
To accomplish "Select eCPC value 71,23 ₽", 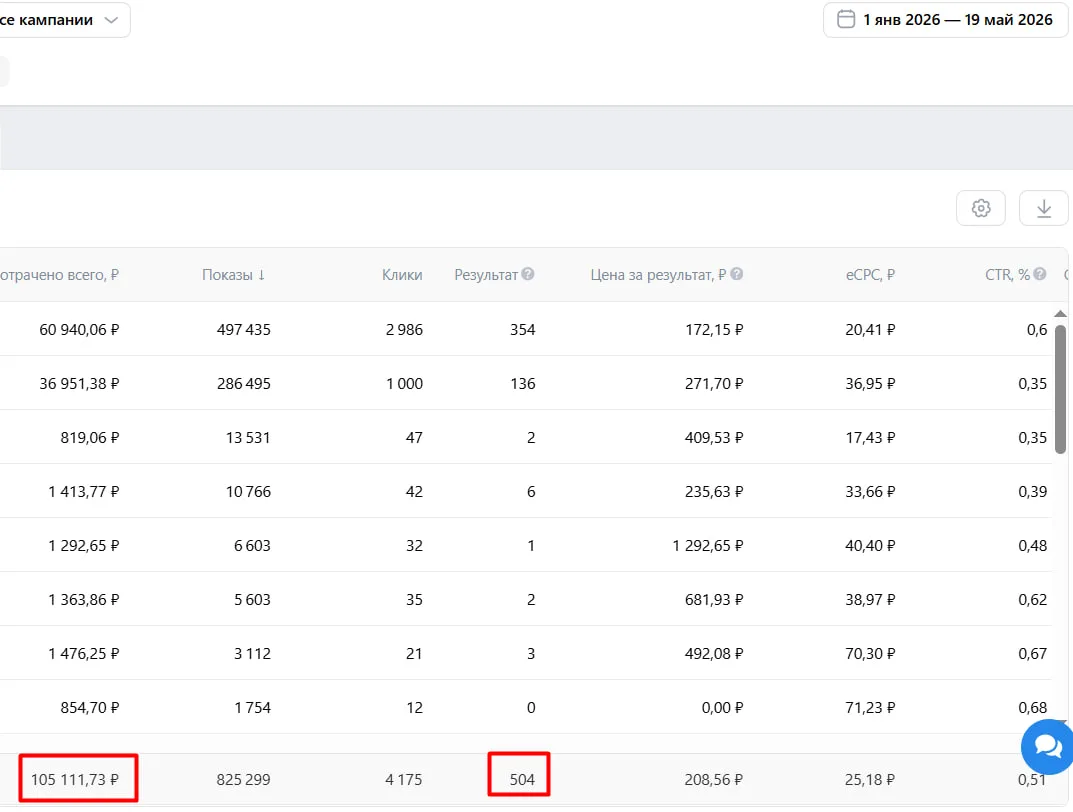I will (870, 708).
